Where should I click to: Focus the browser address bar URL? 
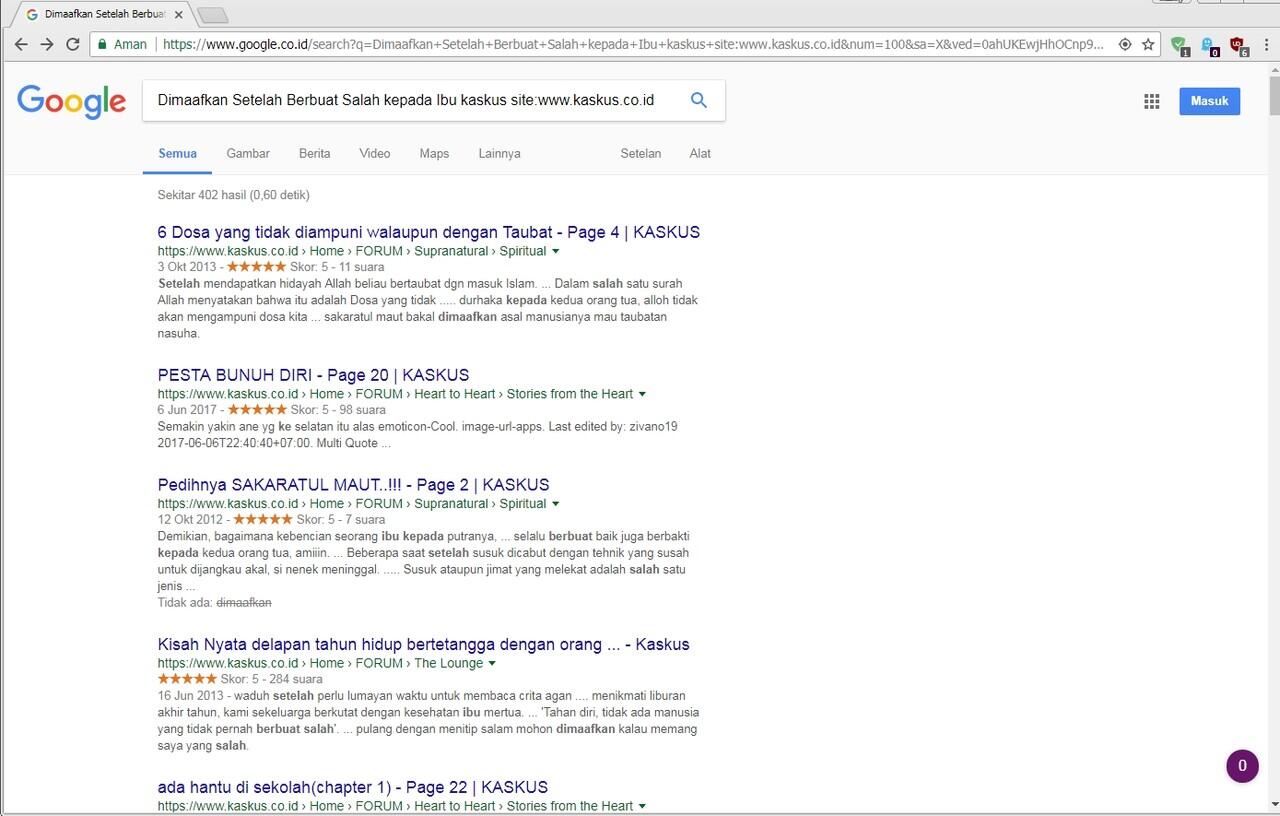click(633, 44)
